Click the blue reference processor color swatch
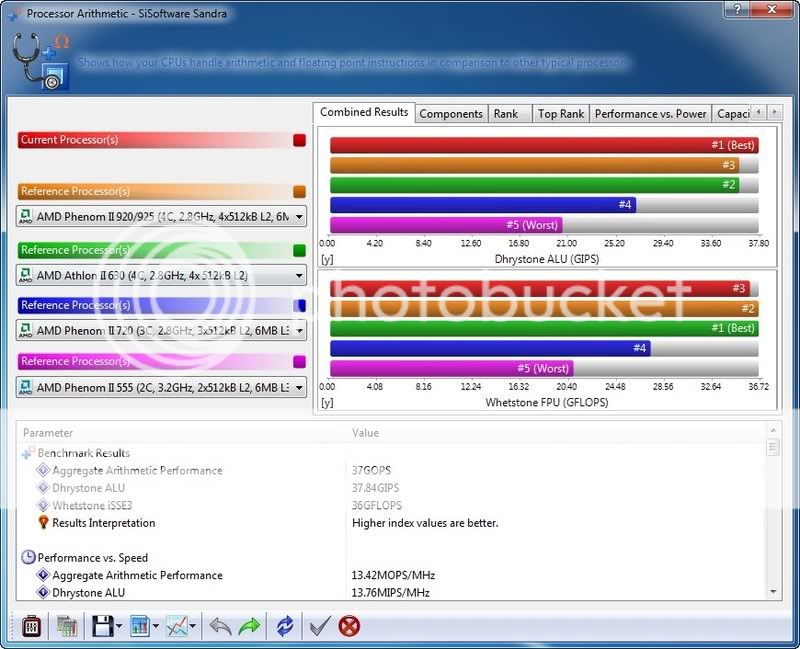This screenshot has width=800, height=649. point(299,305)
